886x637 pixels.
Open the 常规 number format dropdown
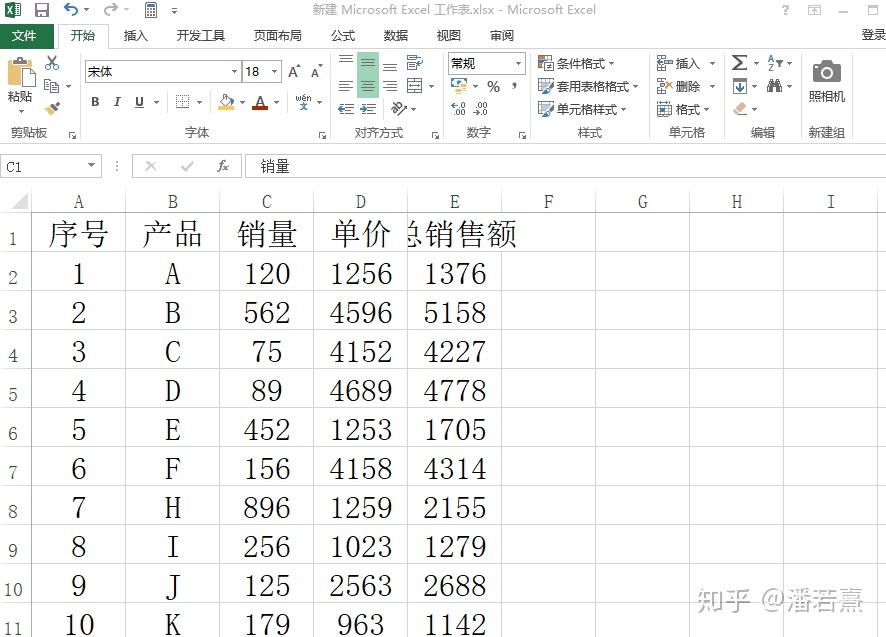[518, 63]
